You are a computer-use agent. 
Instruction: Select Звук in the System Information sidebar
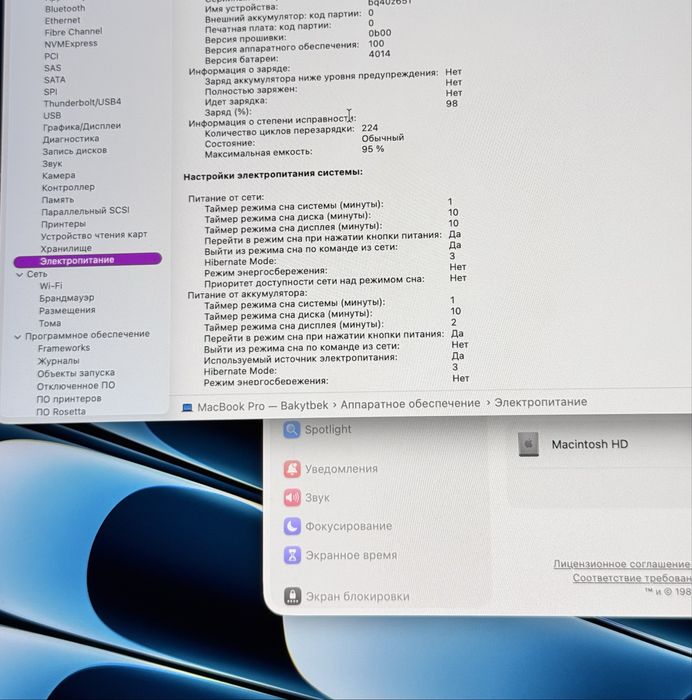pyautogui.click(x=52, y=164)
